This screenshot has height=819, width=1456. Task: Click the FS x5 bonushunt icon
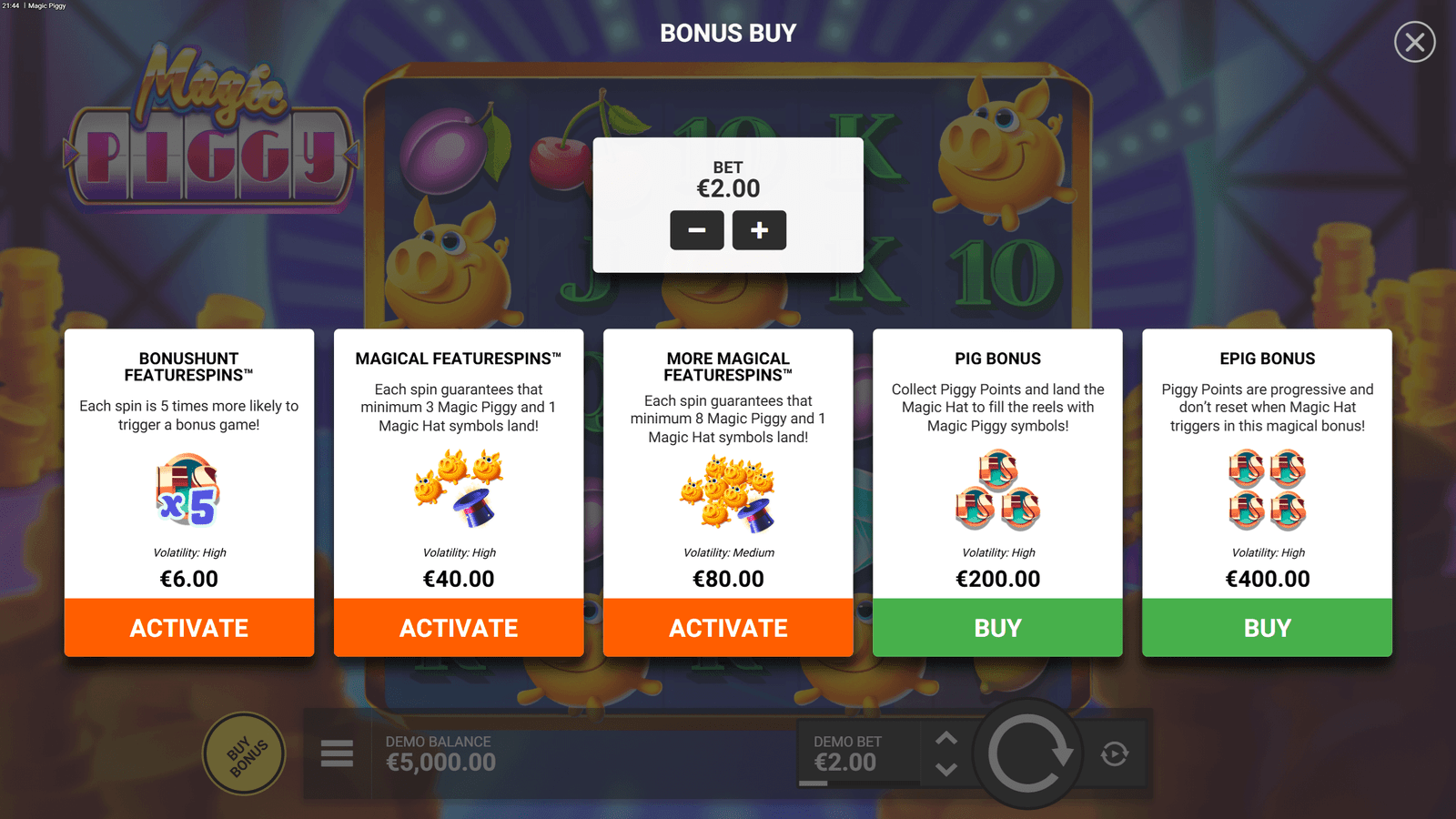pos(187,490)
